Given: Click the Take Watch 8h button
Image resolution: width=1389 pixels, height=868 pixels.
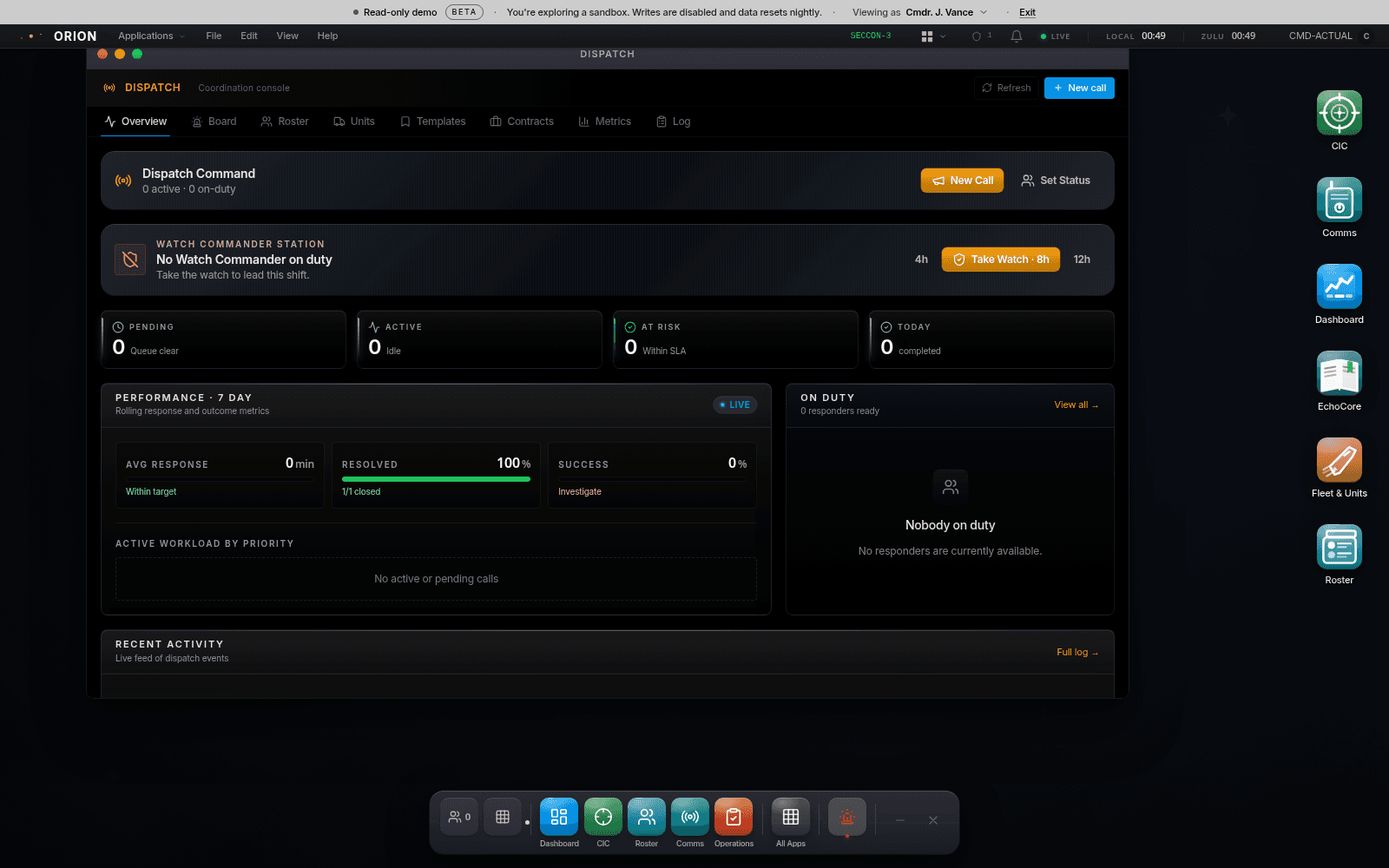Looking at the screenshot, I should [x=1000, y=260].
